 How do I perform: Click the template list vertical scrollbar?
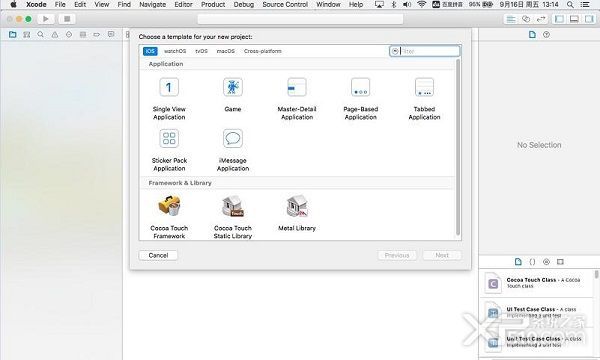[458, 147]
